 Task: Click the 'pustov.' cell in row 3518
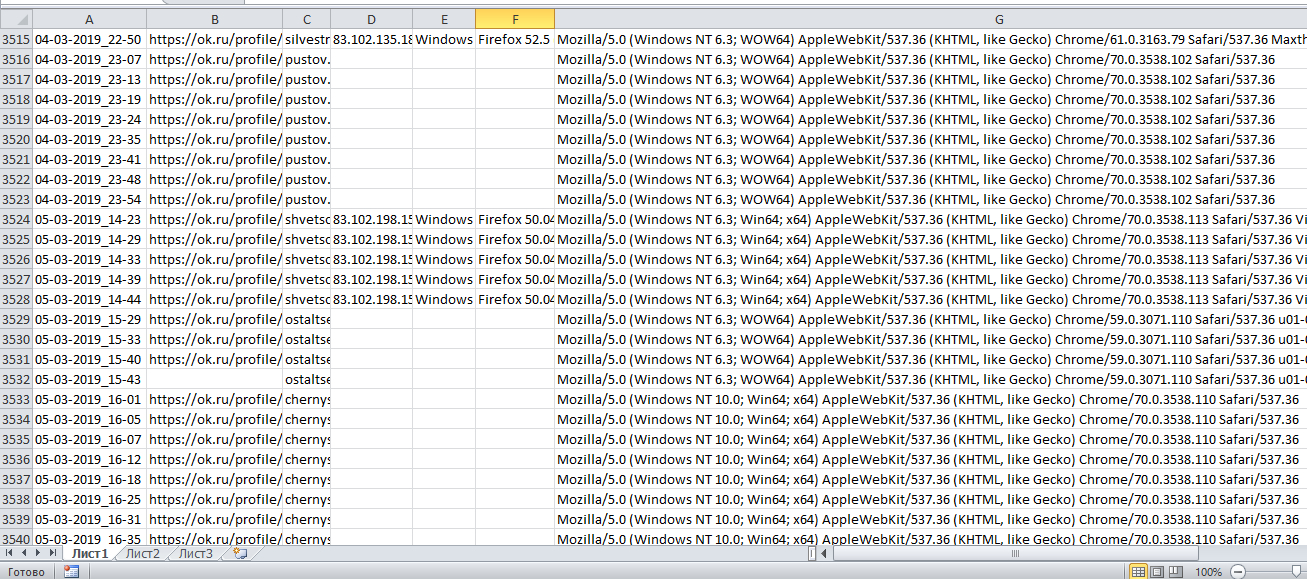[x=306, y=99]
